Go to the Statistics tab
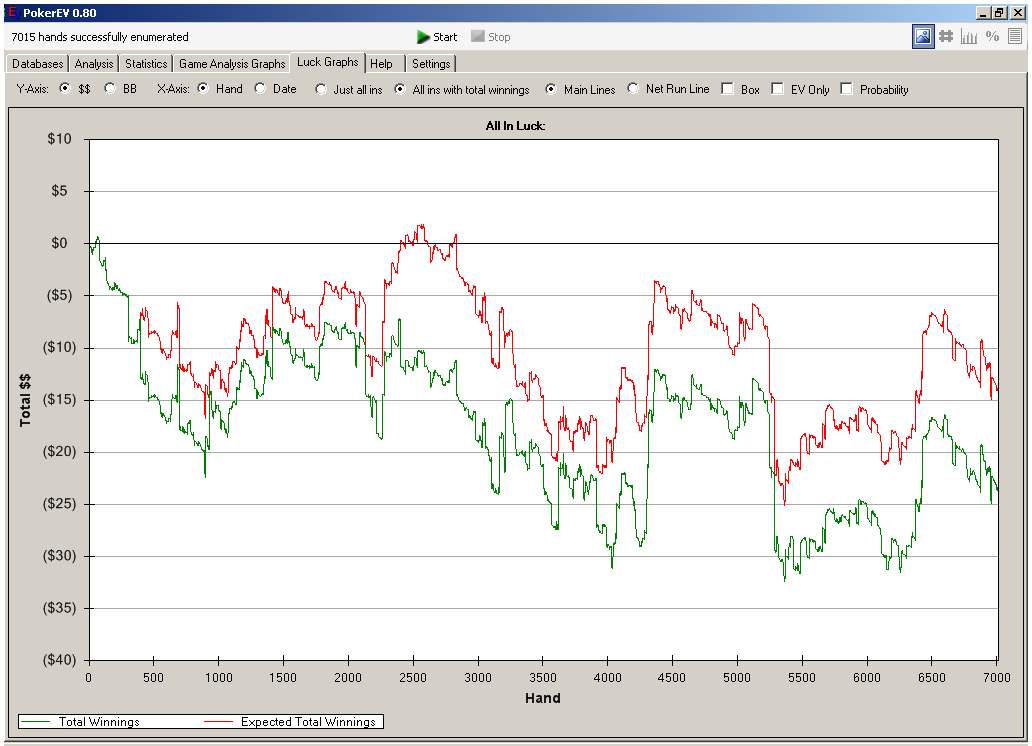The height and width of the screenshot is (746, 1032). pos(146,64)
